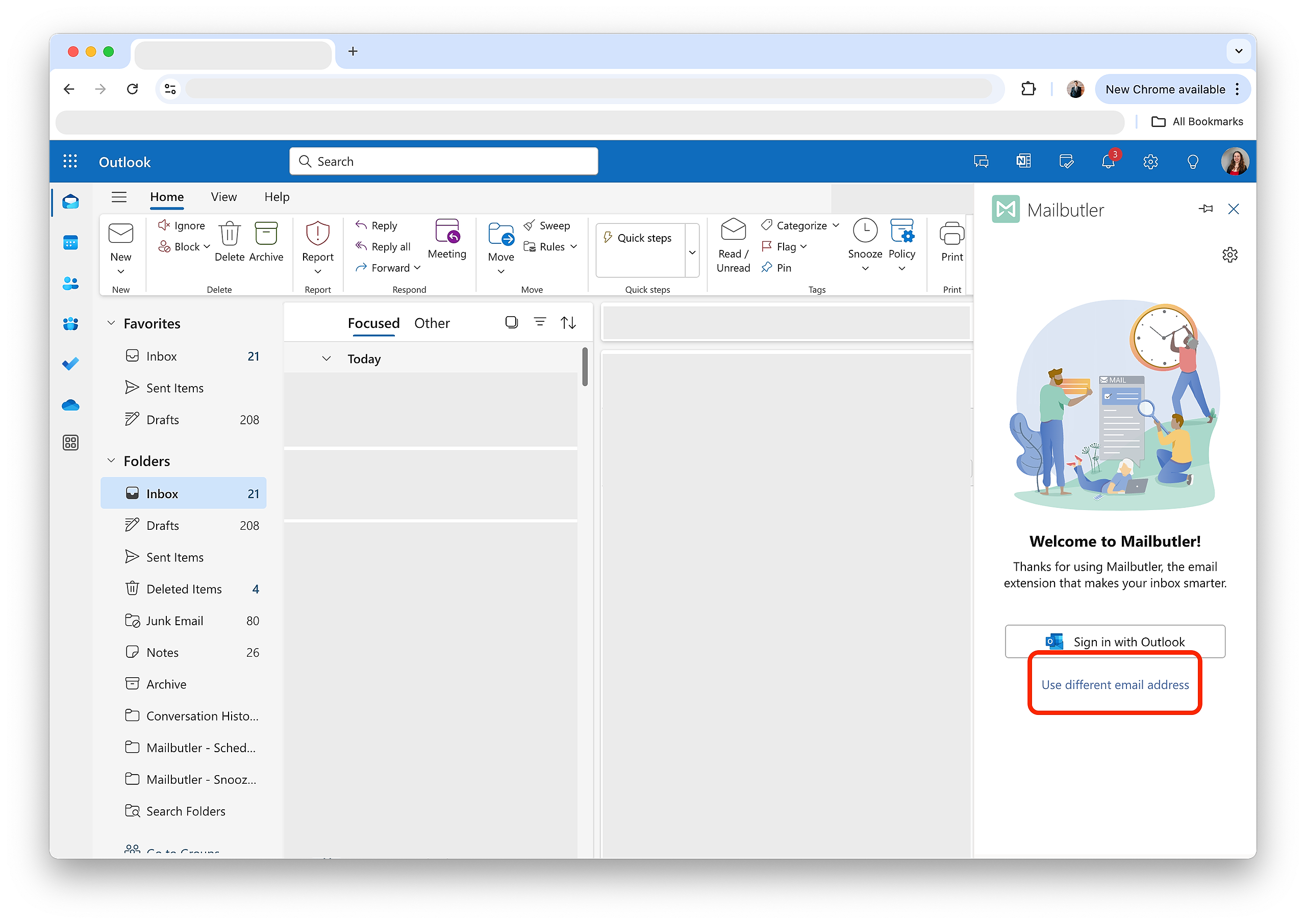Reload the page in Chrome
Image resolution: width=1306 pixels, height=924 pixels.
click(133, 89)
